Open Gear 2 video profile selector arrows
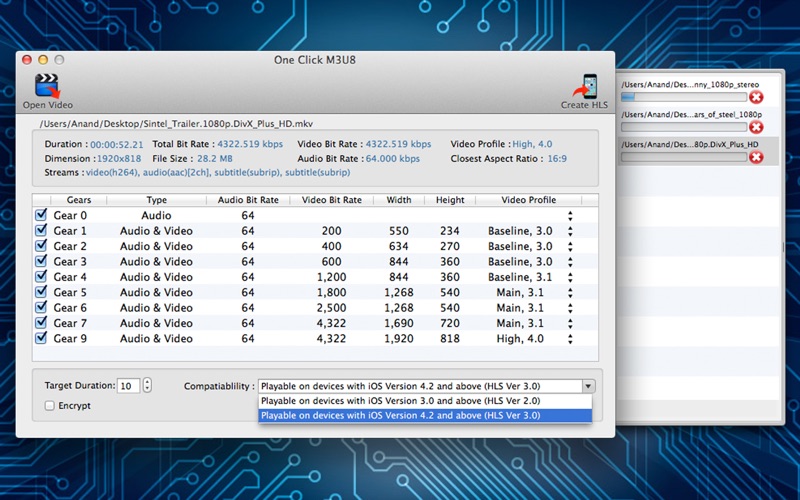800x500 pixels. [570, 246]
